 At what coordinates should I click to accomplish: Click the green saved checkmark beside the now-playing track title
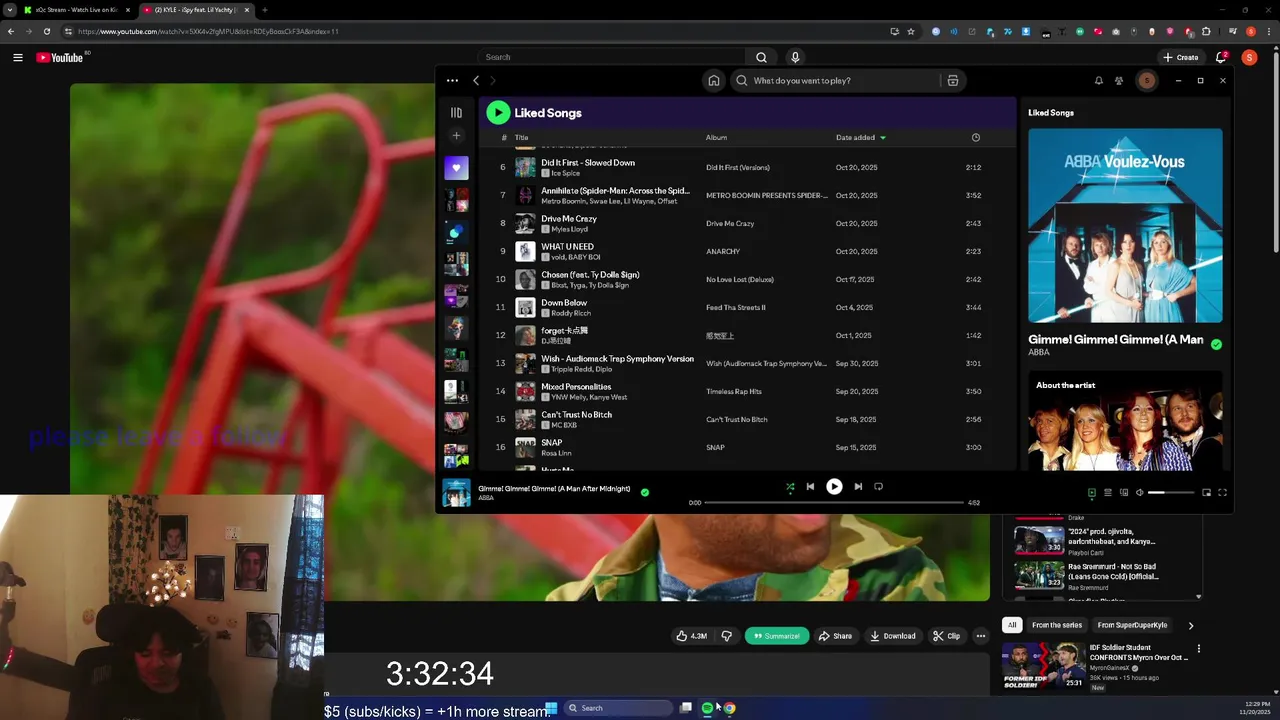point(645,492)
